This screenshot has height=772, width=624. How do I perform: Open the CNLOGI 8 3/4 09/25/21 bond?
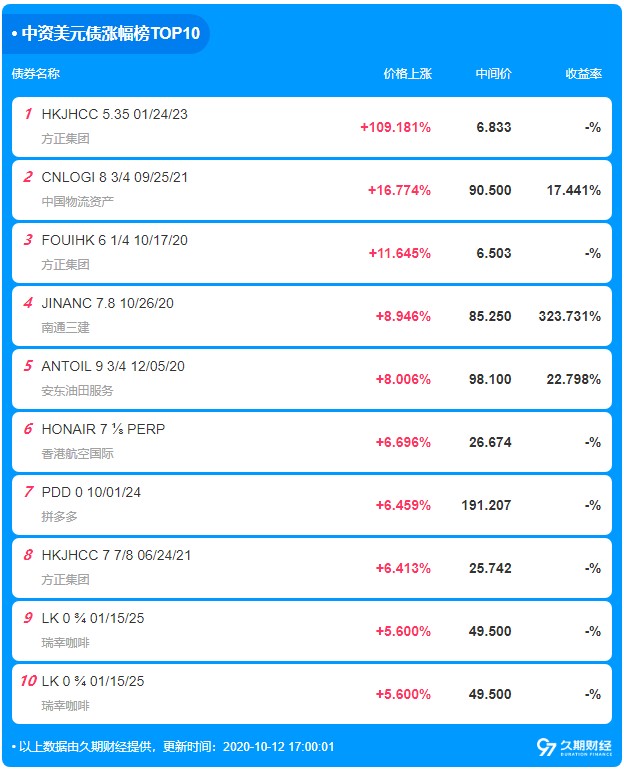312,190
